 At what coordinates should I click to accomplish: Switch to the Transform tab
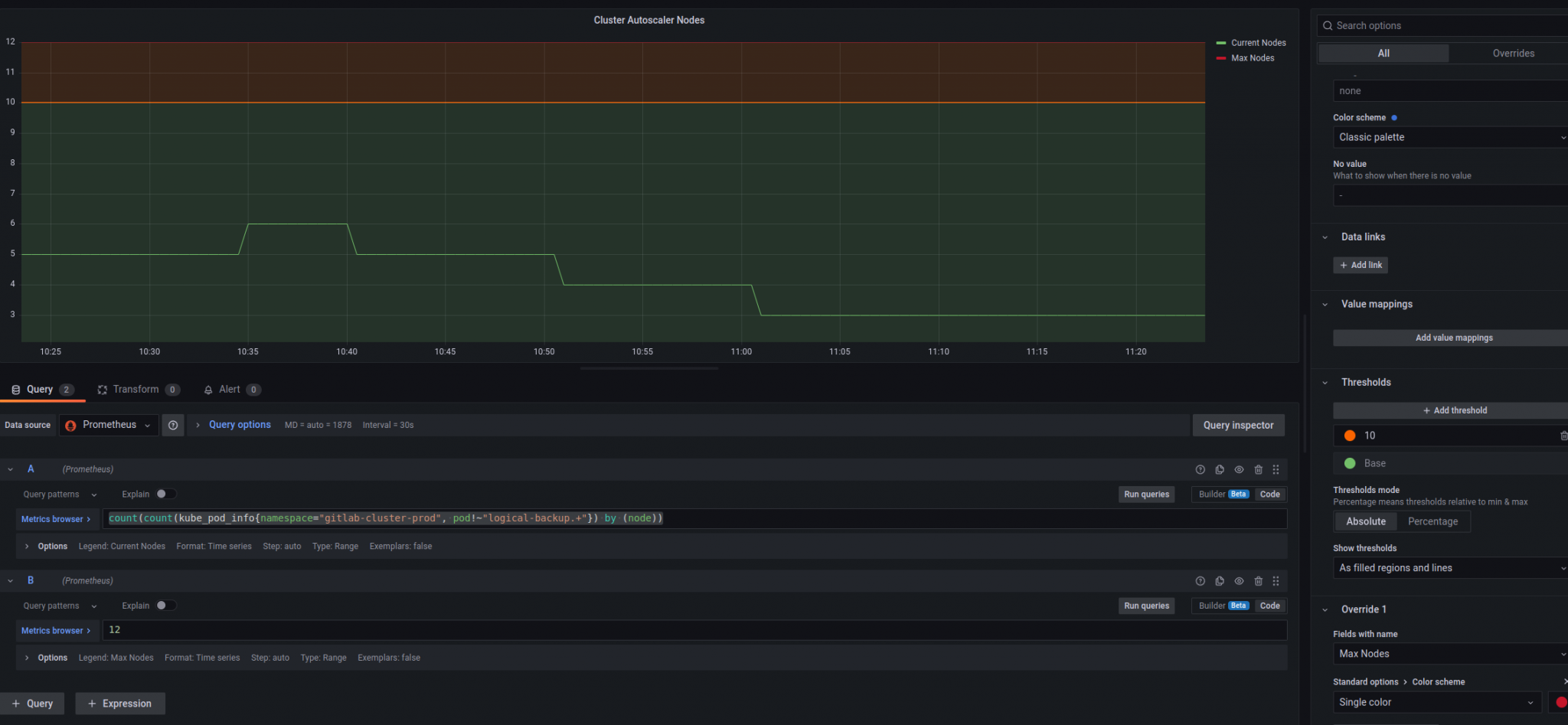136,390
